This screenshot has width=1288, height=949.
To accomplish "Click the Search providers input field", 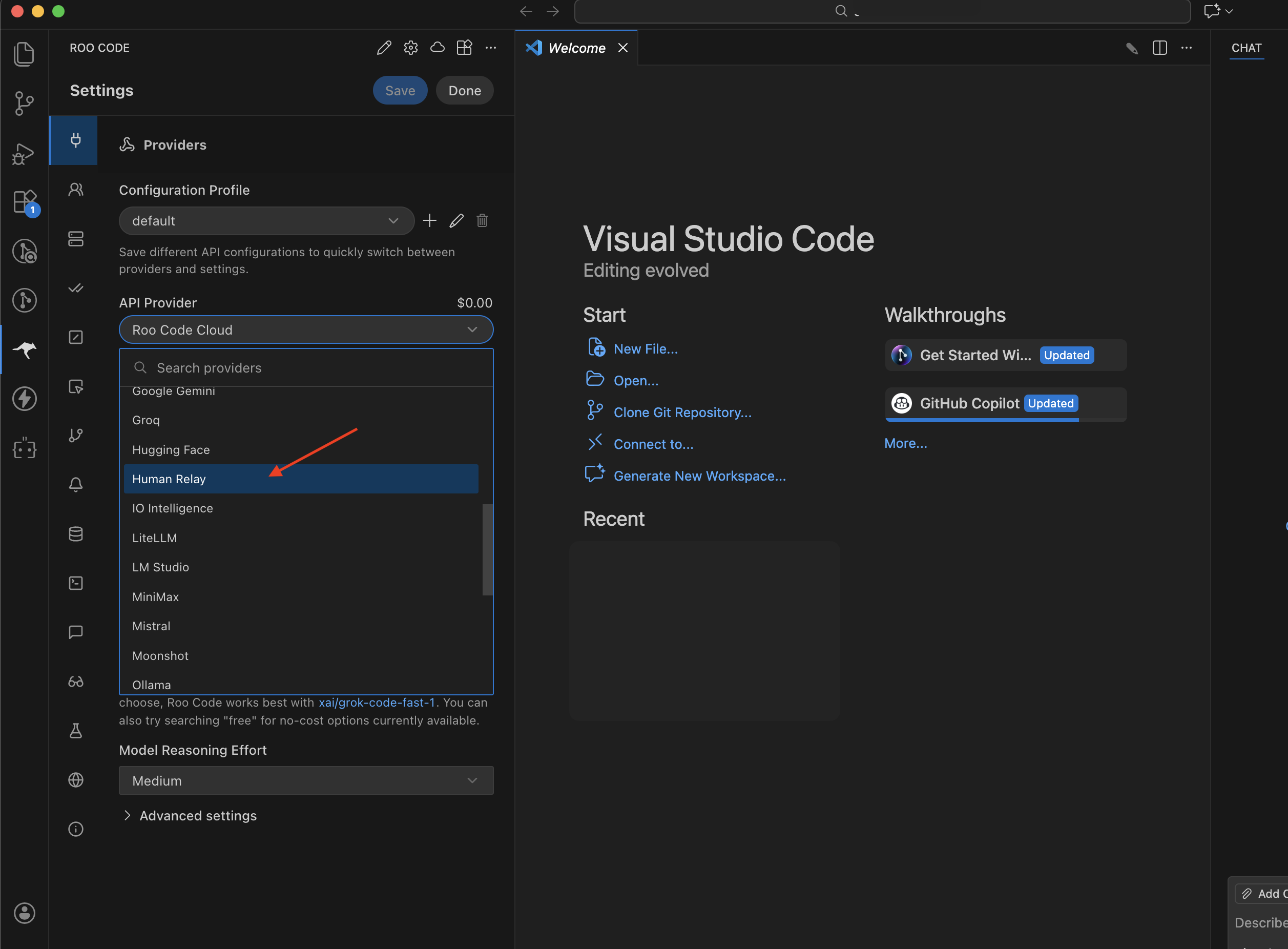I will click(306, 367).
